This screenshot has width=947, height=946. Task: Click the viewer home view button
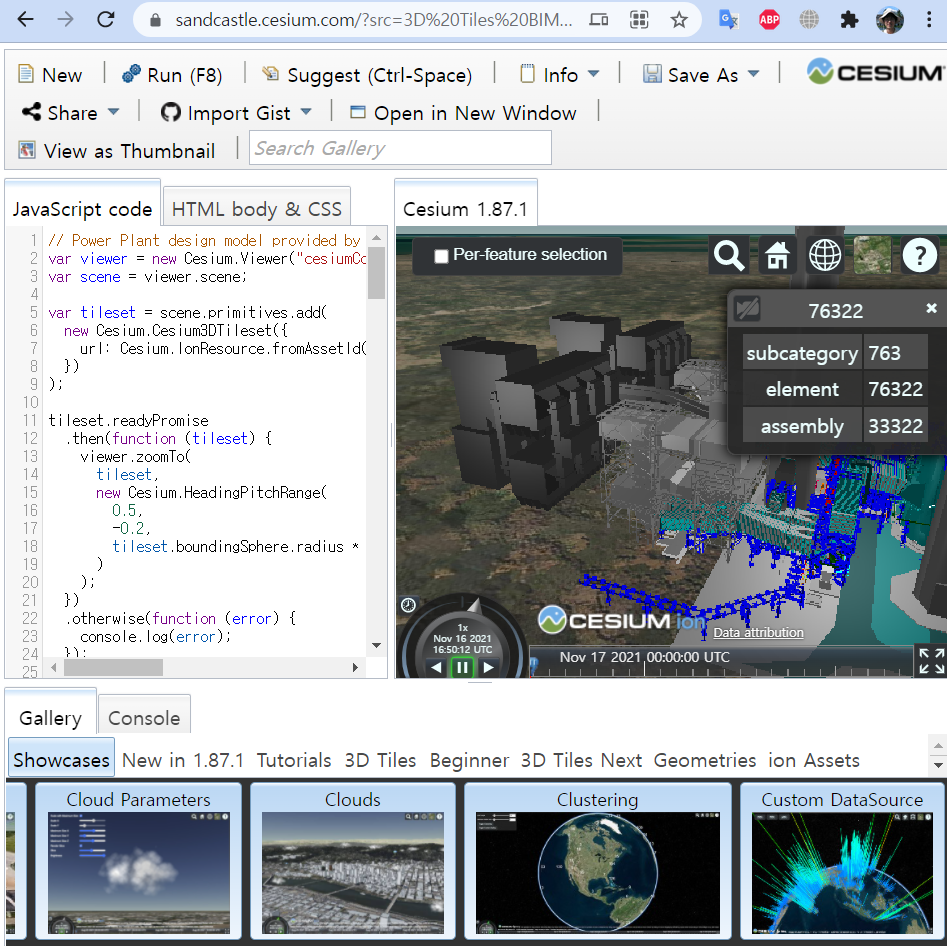[x=777, y=256]
